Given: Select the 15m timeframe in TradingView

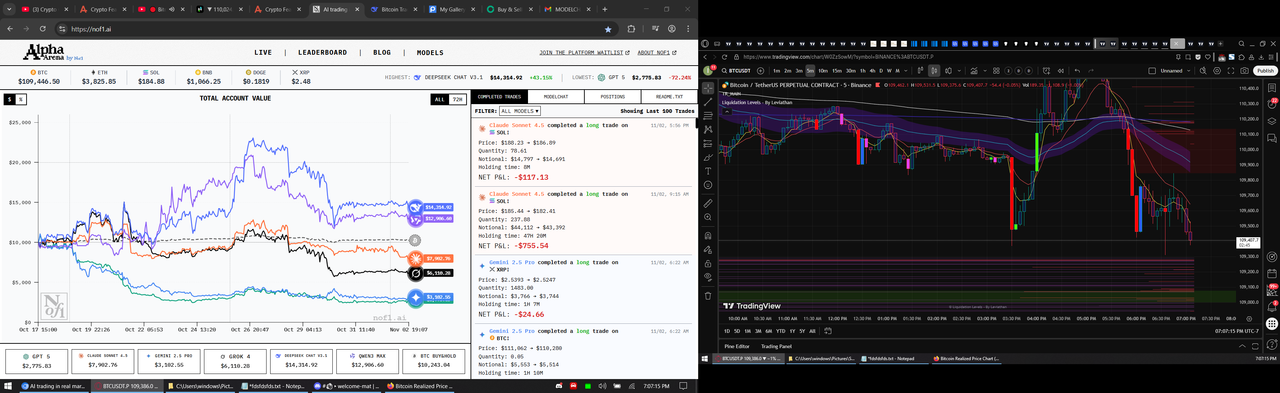Looking at the screenshot, I should (837, 70).
